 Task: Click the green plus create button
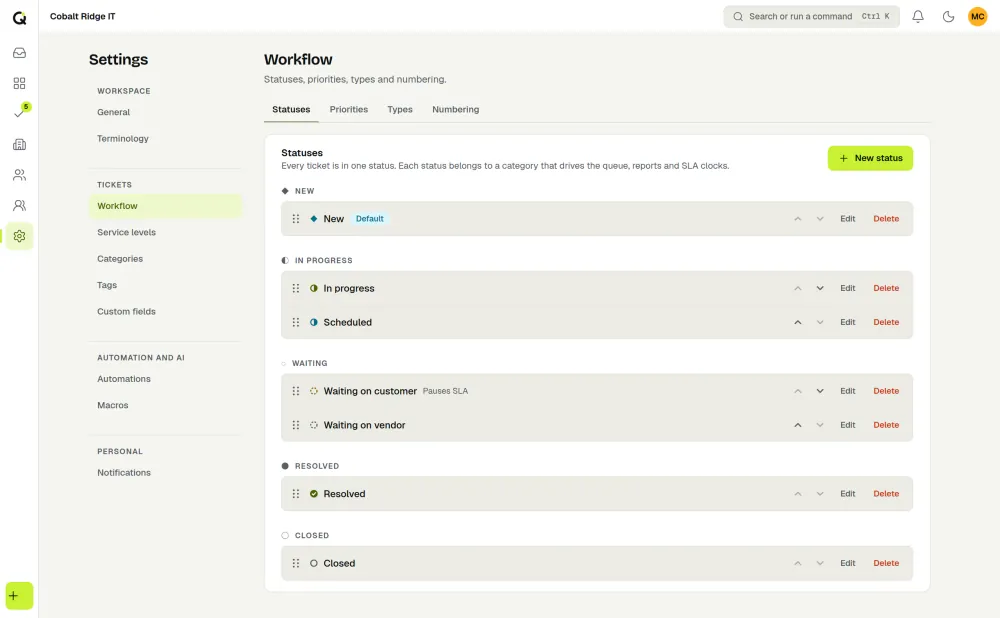pos(19,596)
